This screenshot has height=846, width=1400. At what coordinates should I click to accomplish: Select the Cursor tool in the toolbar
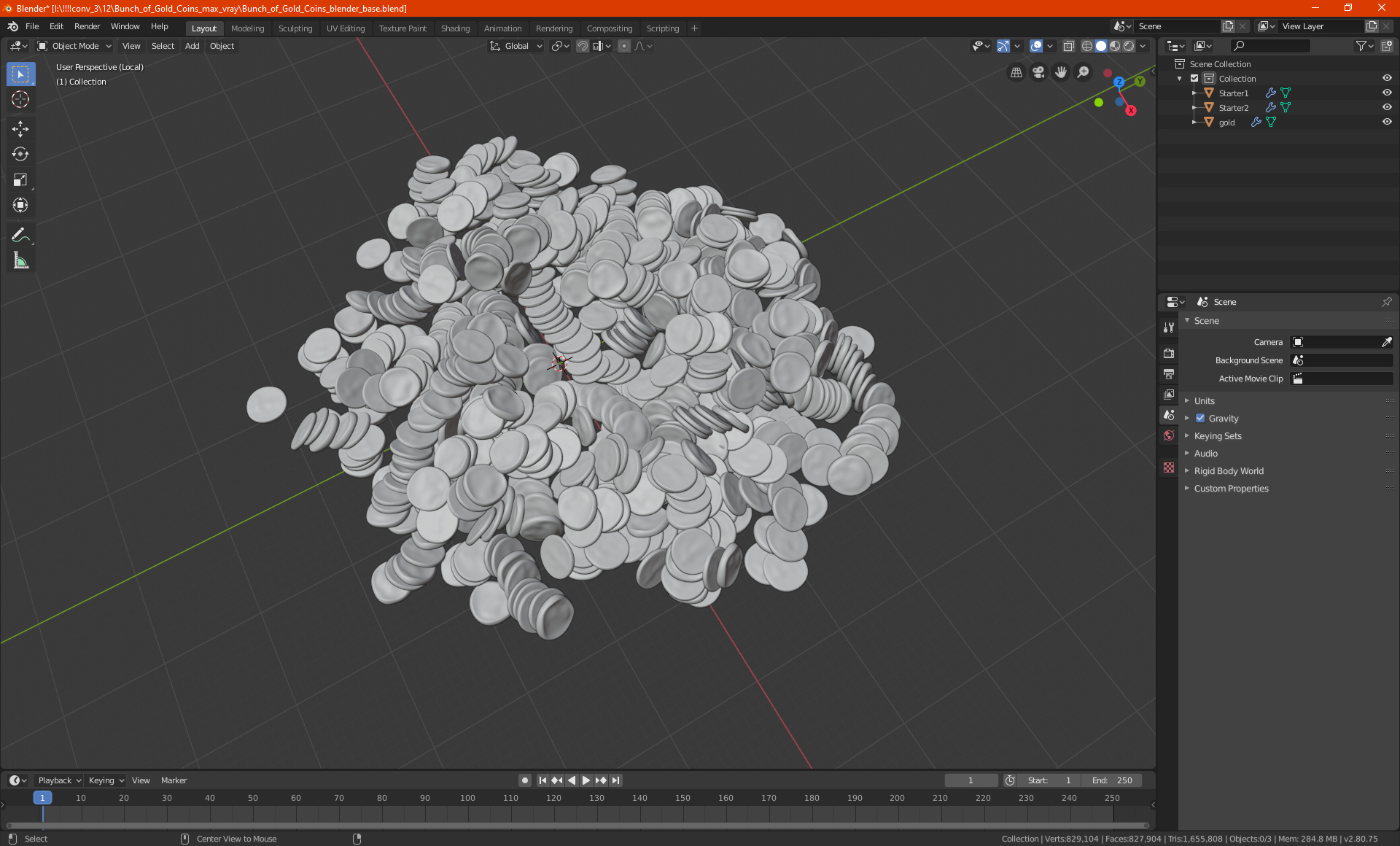click(20, 99)
